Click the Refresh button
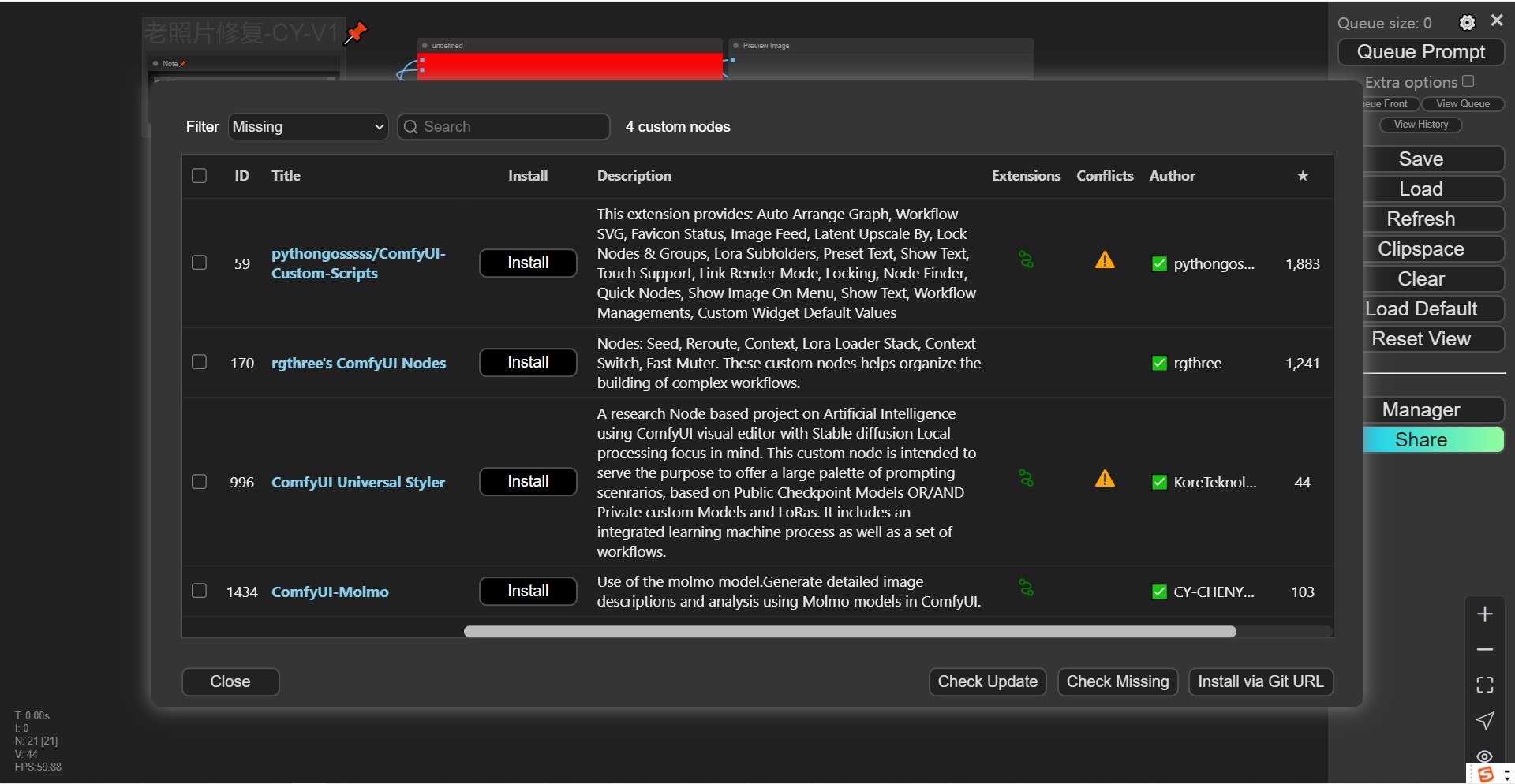 pyautogui.click(x=1434, y=219)
